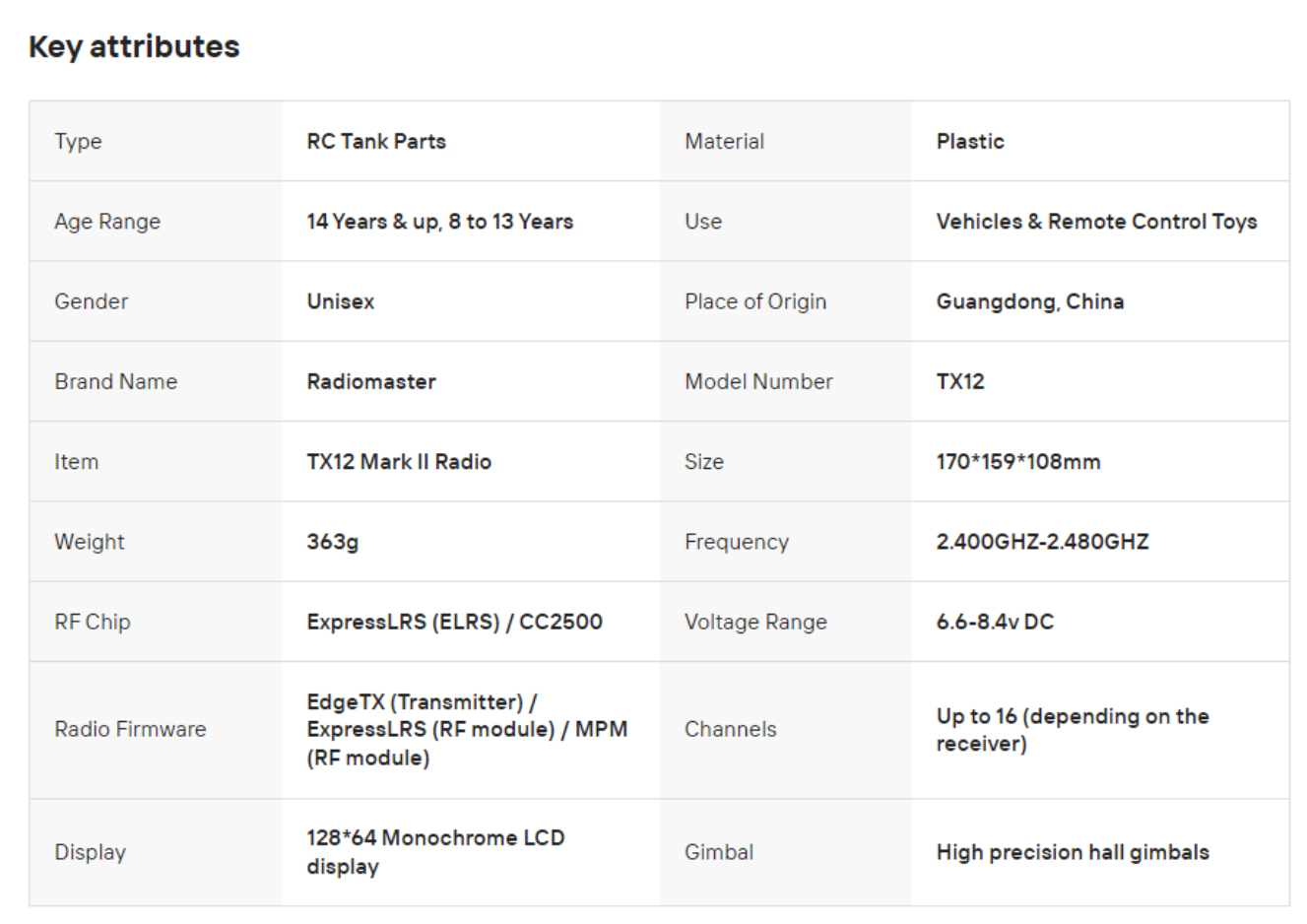Select the 'Place of Origin' label
The height and width of the screenshot is (924, 1307).
pos(755,301)
